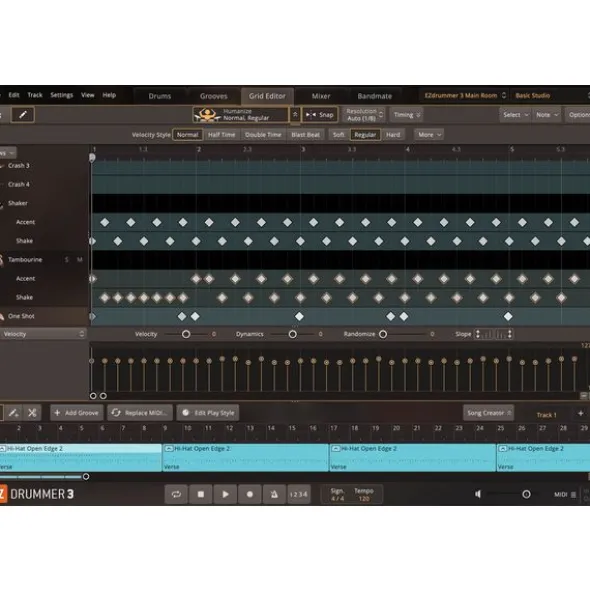590x591 pixels.
Task: Select Blast Beat velocity style
Action: [x=305, y=135]
